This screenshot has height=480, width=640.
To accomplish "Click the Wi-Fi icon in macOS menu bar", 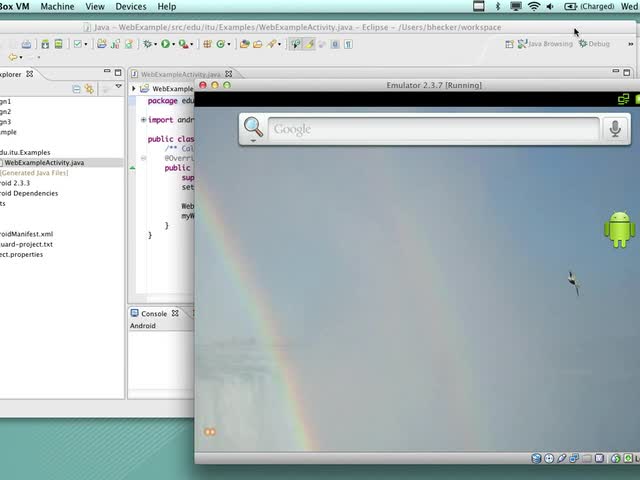I will click(x=534, y=6).
